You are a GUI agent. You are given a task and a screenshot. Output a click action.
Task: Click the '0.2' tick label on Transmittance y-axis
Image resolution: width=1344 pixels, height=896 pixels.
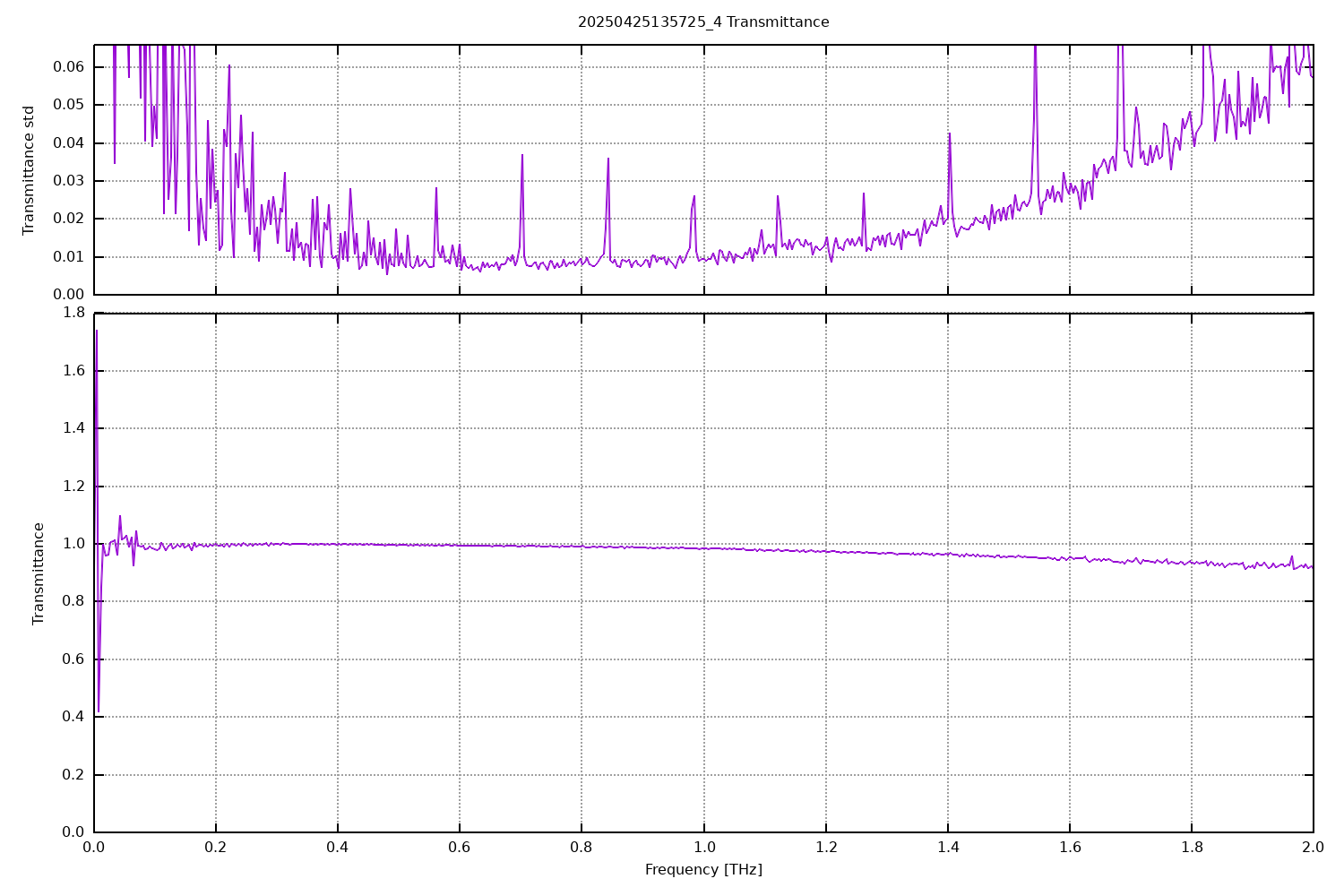click(73, 774)
